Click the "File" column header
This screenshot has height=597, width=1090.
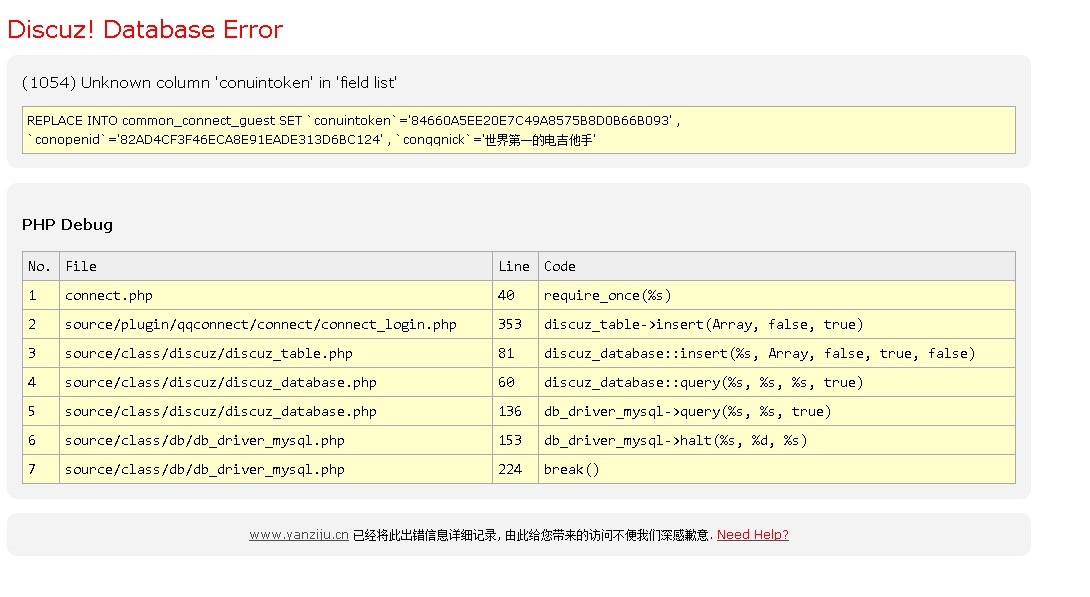coord(81,266)
